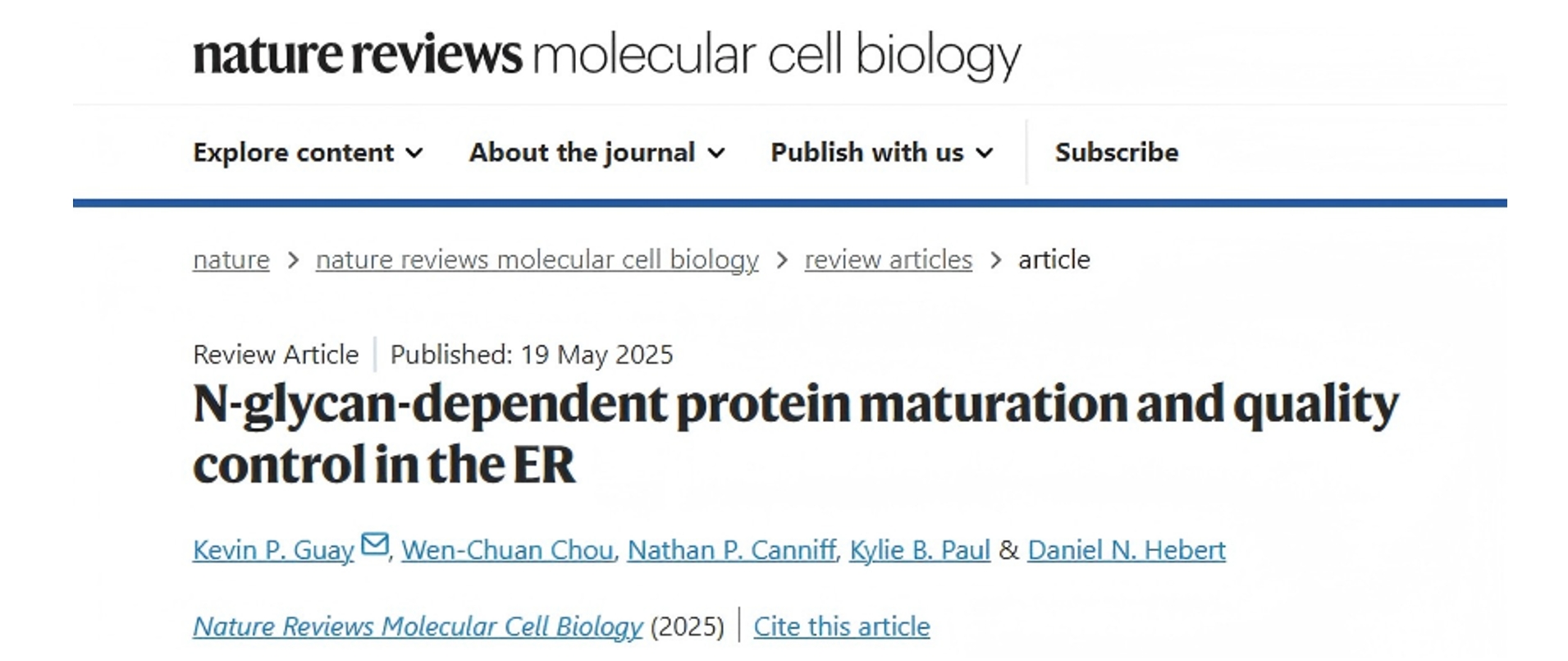Open author Daniel N. Hebert's details

tap(1126, 549)
